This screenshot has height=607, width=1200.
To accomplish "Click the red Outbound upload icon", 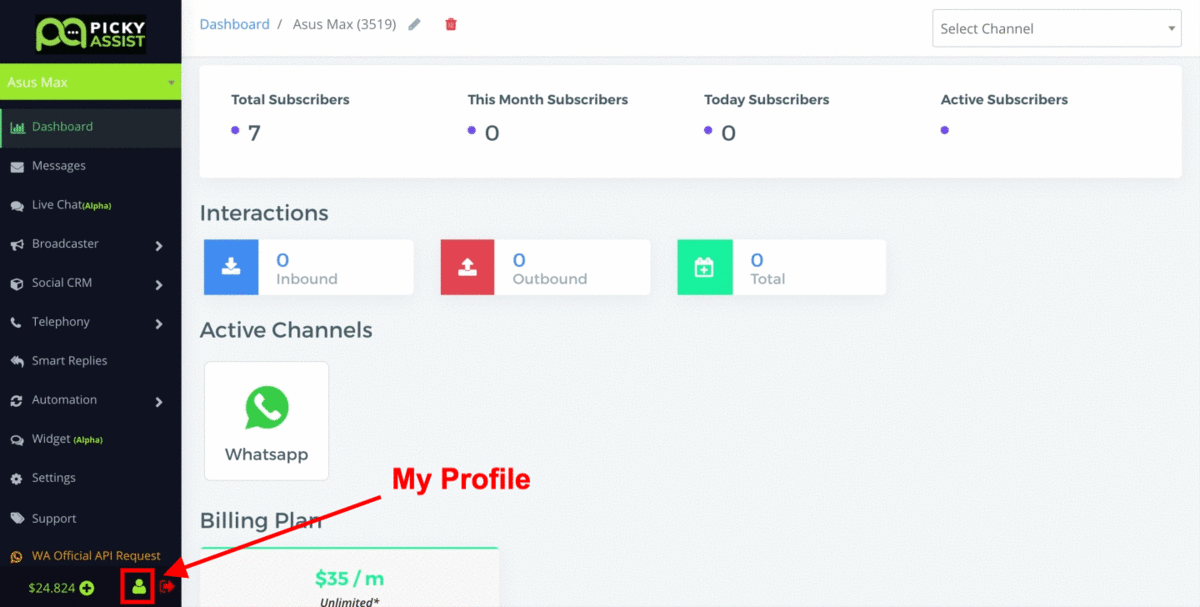I will pos(467,267).
